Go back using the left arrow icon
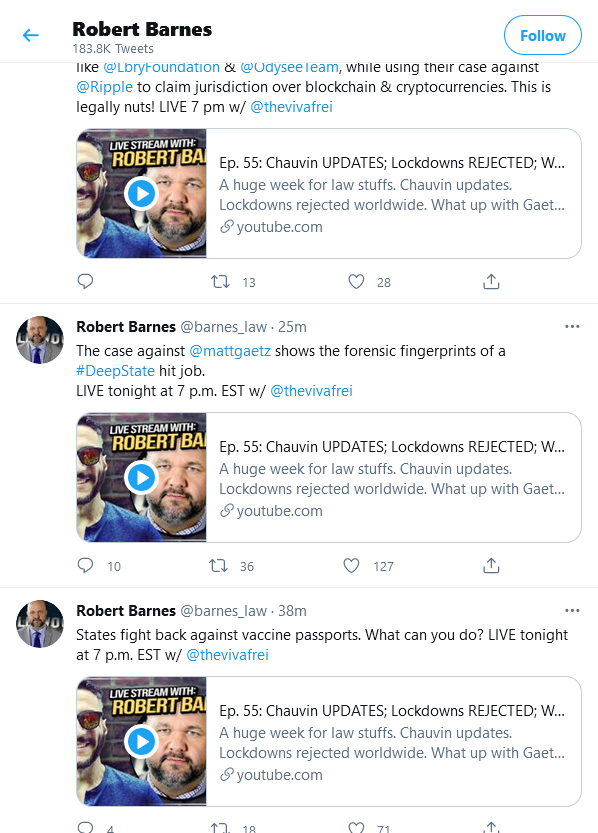 tap(31, 36)
